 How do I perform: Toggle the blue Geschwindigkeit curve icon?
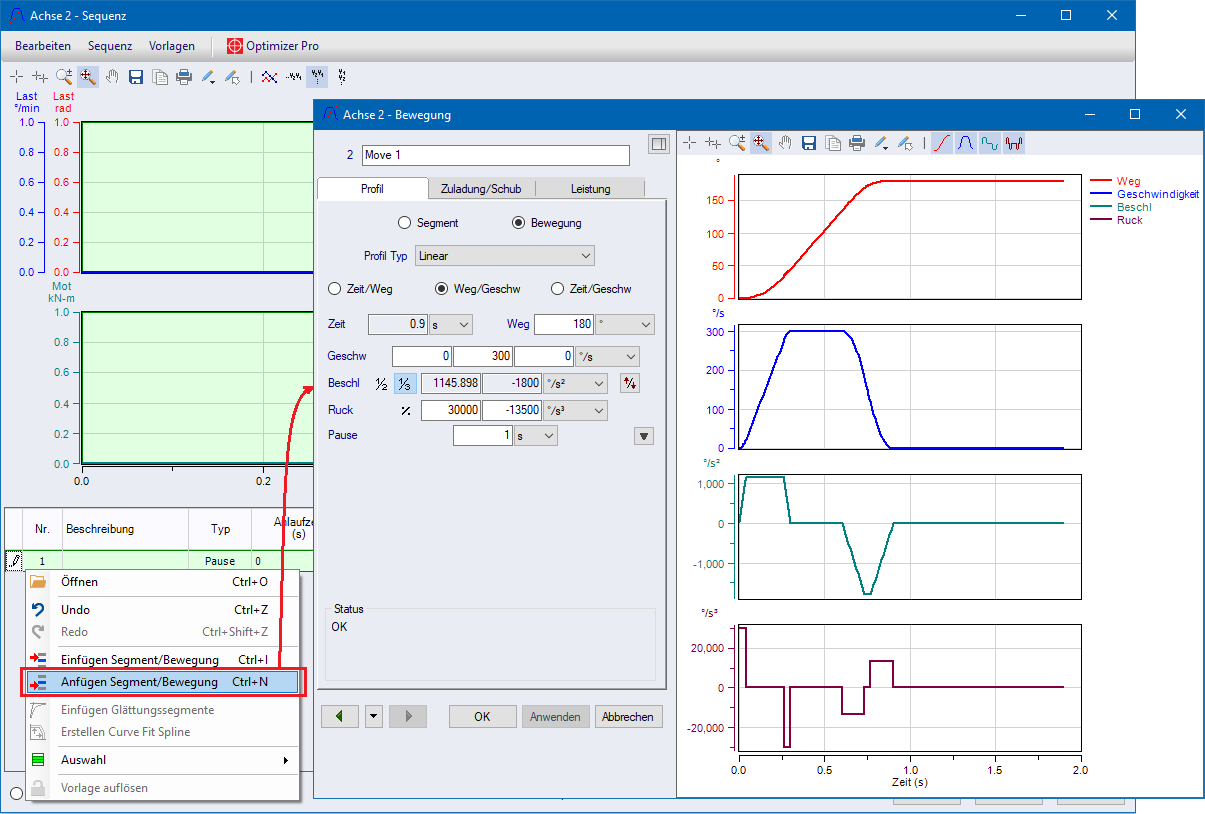[966, 143]
